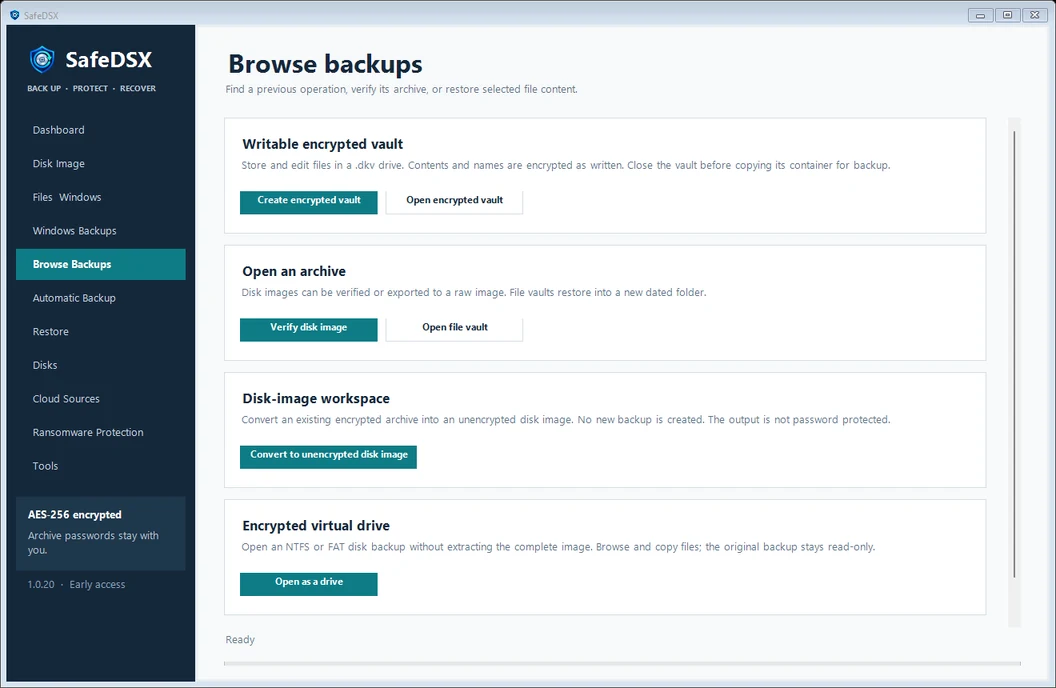
Task: Open Automatic Backup settings page
Action: click(100, 298)
